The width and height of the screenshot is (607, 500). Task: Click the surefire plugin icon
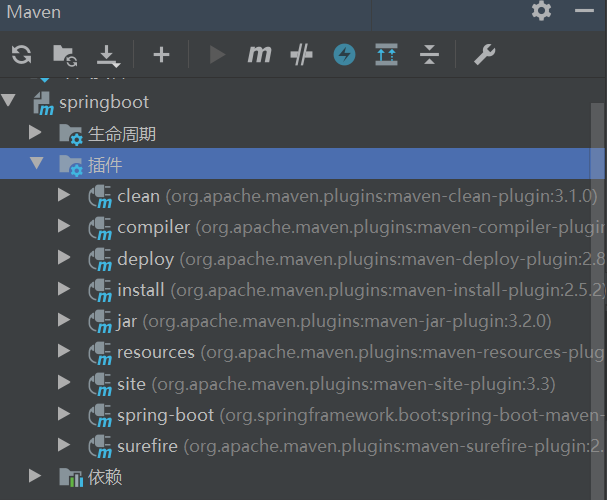pyautogui.click(x=100, y=447)
